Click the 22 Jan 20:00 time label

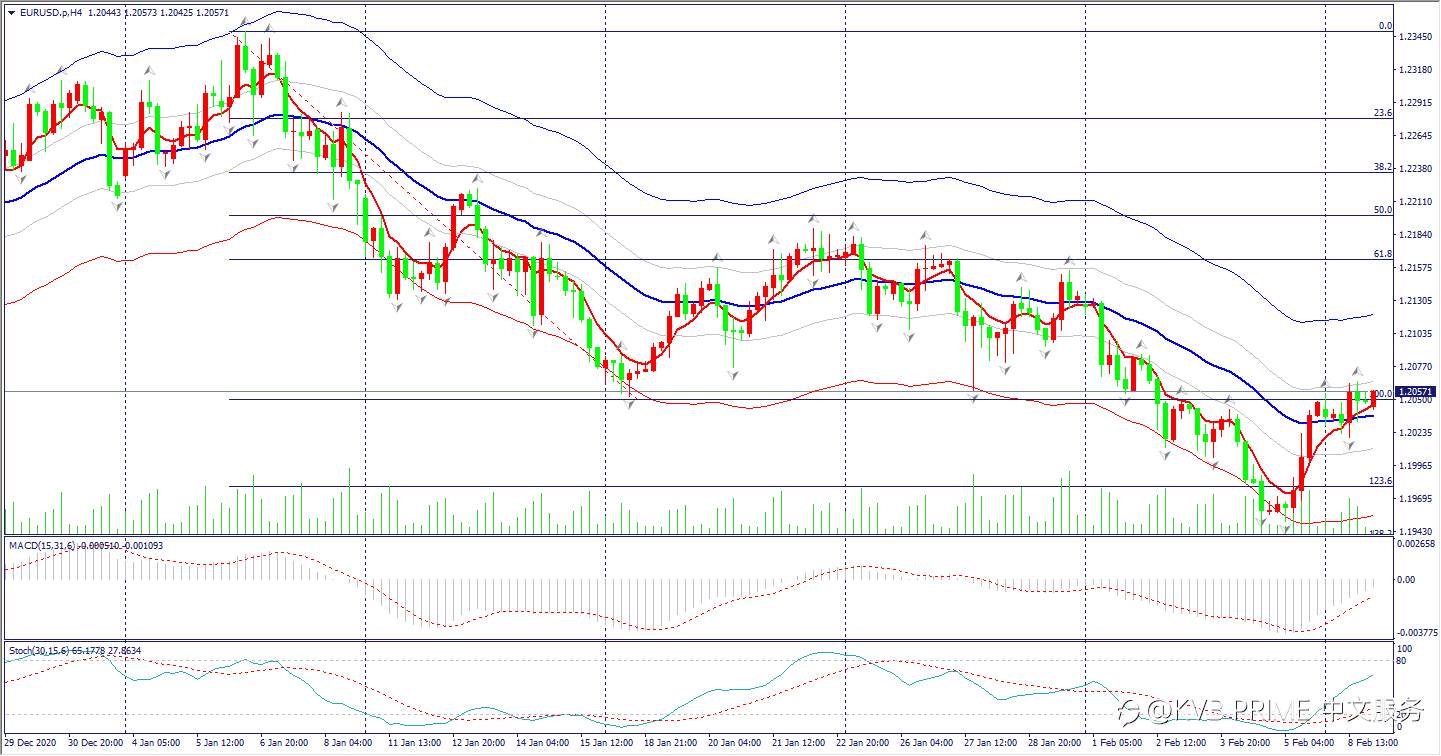pos(862,744)
